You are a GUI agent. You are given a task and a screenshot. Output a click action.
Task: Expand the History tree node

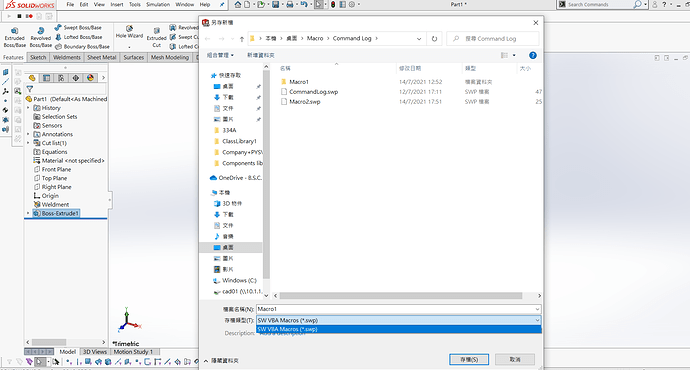(28, 108)
